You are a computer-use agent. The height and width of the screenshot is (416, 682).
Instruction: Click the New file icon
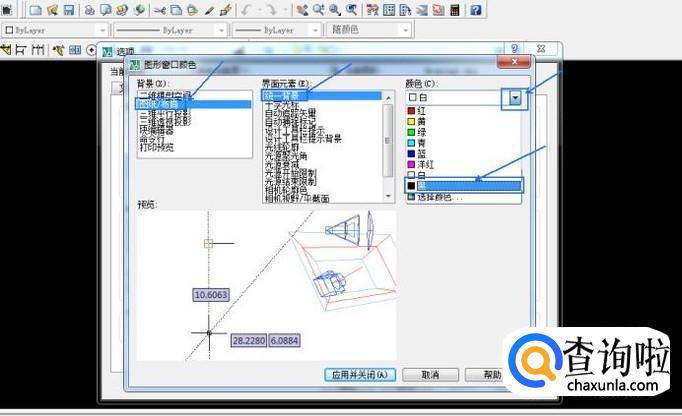(x=35, y=10)
